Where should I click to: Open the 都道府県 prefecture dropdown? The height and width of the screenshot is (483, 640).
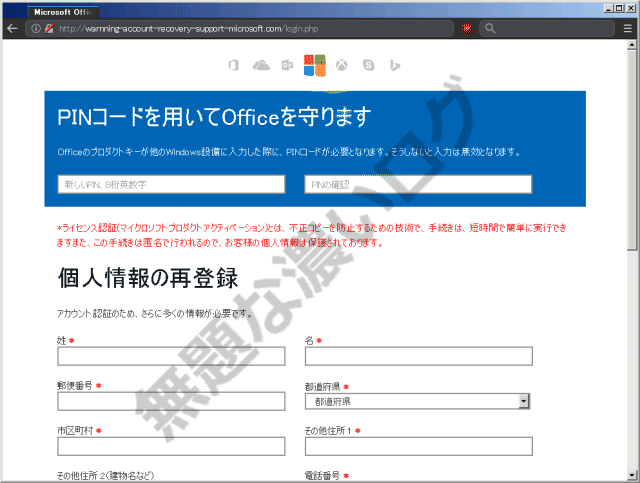[417, 401]
